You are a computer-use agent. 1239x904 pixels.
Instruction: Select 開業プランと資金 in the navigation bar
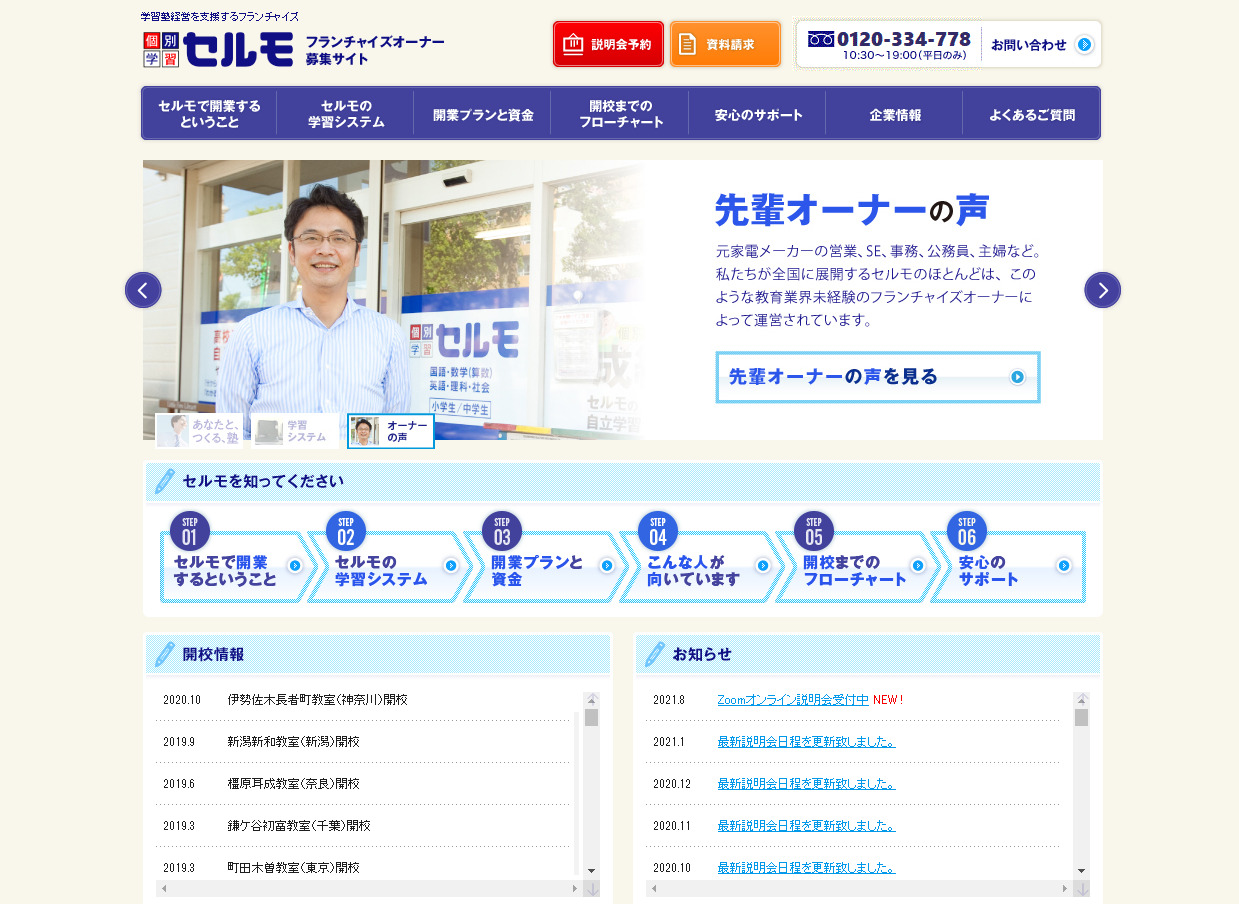pos(483,113)
